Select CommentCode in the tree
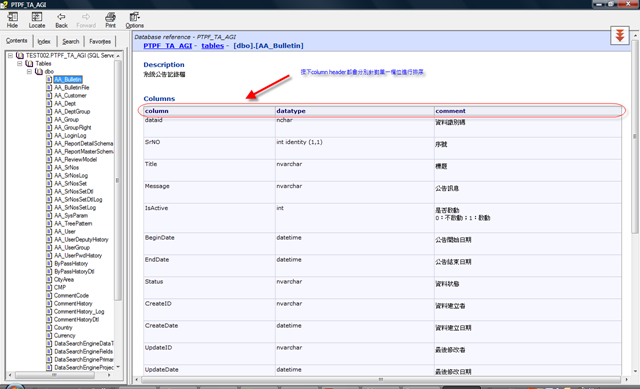640x389 pixels. click(x=71, y=296)
